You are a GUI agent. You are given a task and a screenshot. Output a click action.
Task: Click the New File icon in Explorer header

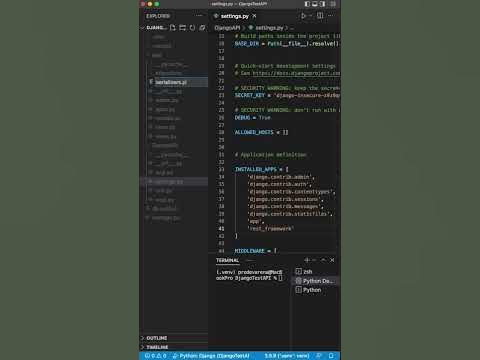click(173, 28)
